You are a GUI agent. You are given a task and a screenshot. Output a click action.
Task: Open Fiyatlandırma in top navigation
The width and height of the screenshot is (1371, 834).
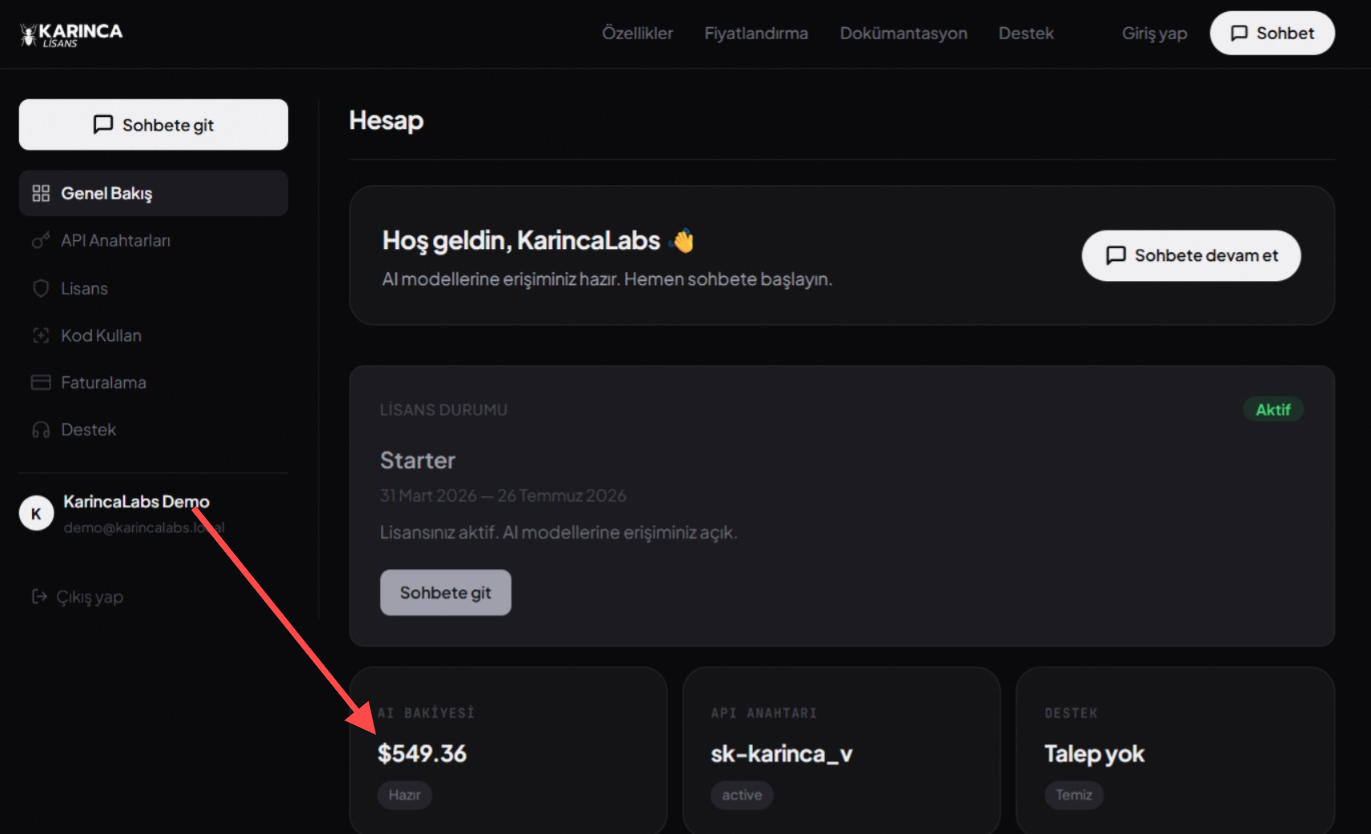pyautogui.click(x=756, y=33)
